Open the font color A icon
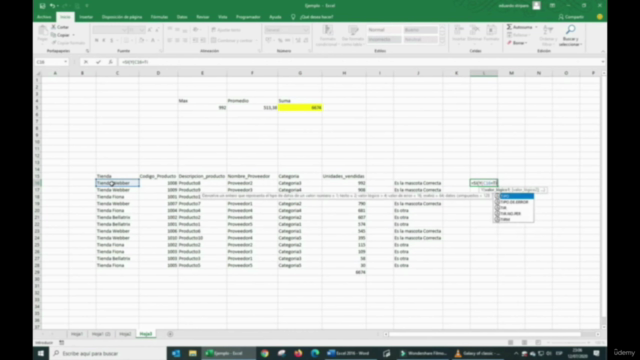This screenshot has width=640, height=360. coord(153,40)
